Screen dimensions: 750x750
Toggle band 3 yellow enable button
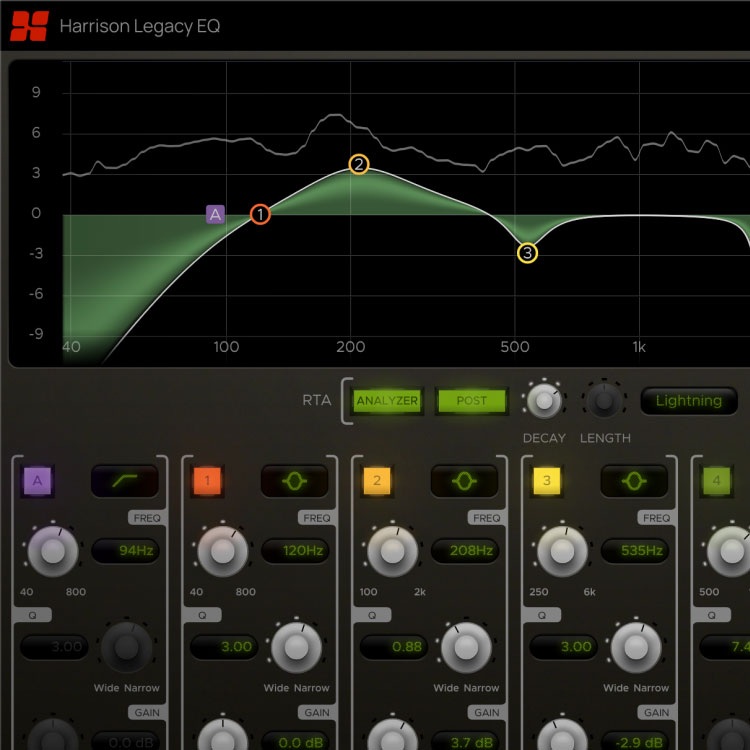pyautogui.click(x=547, y=481)
